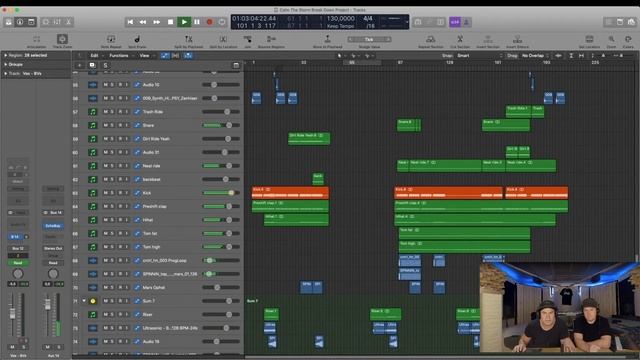The width and height of the screenshot is (640, 360).
Task: Click the duplicate track button
Action: [92, 65]
